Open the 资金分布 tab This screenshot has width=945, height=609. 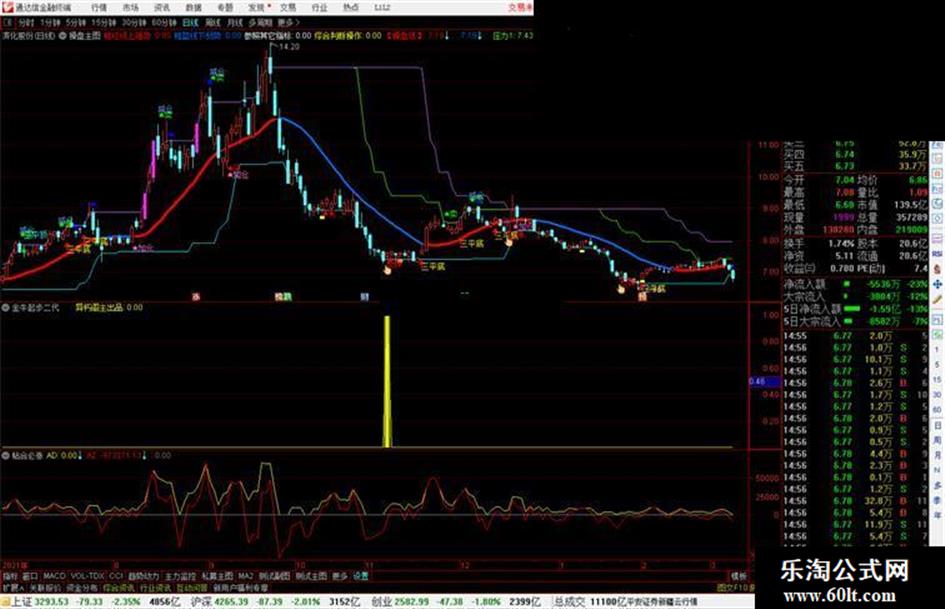click(x=81, y=587)
